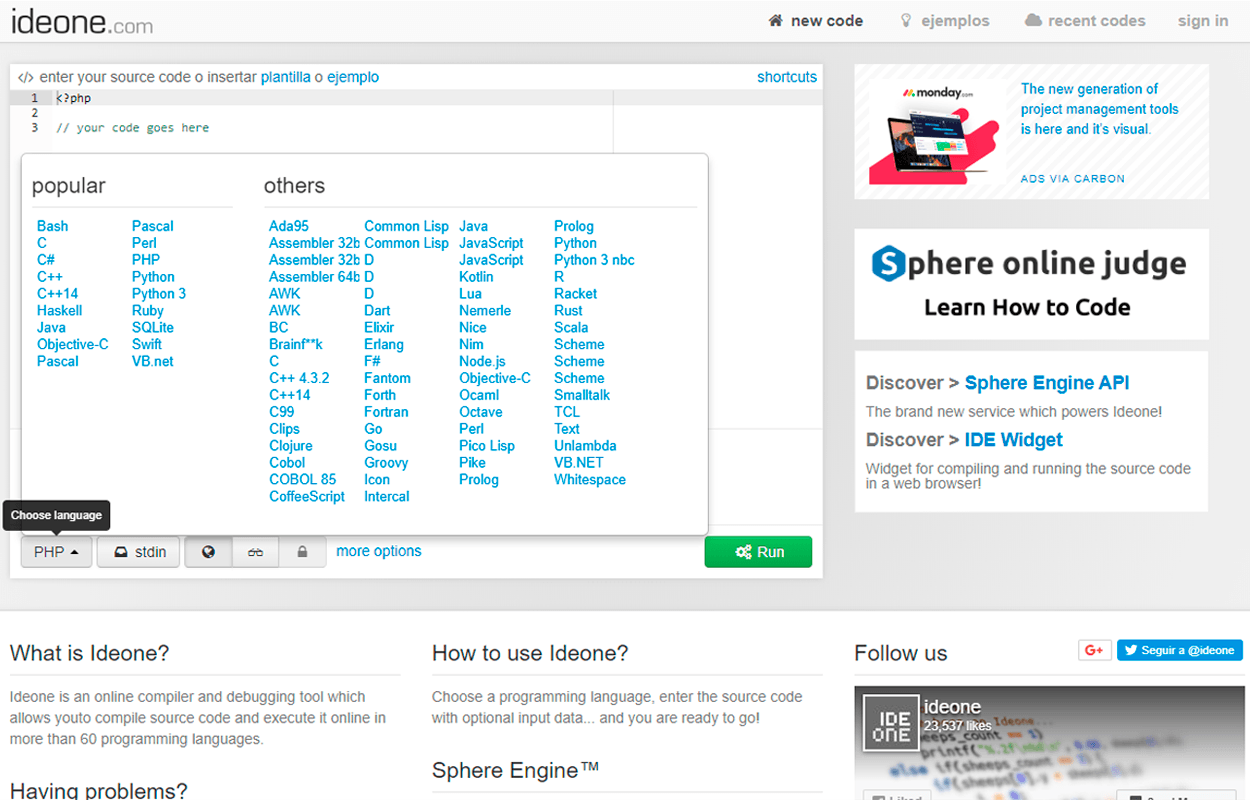1250x800 pixels.
Task: Open the Sphere Engine API link
Action: (x=1047, y=383)
